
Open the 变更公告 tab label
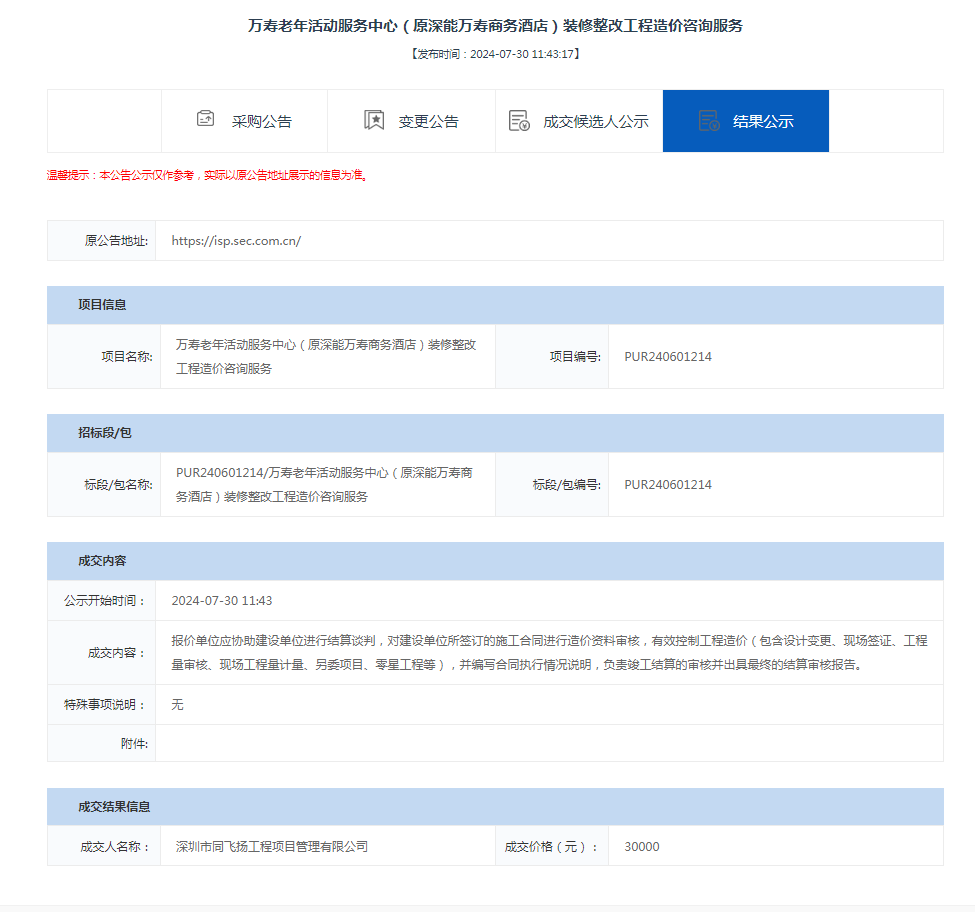point(429,122)
